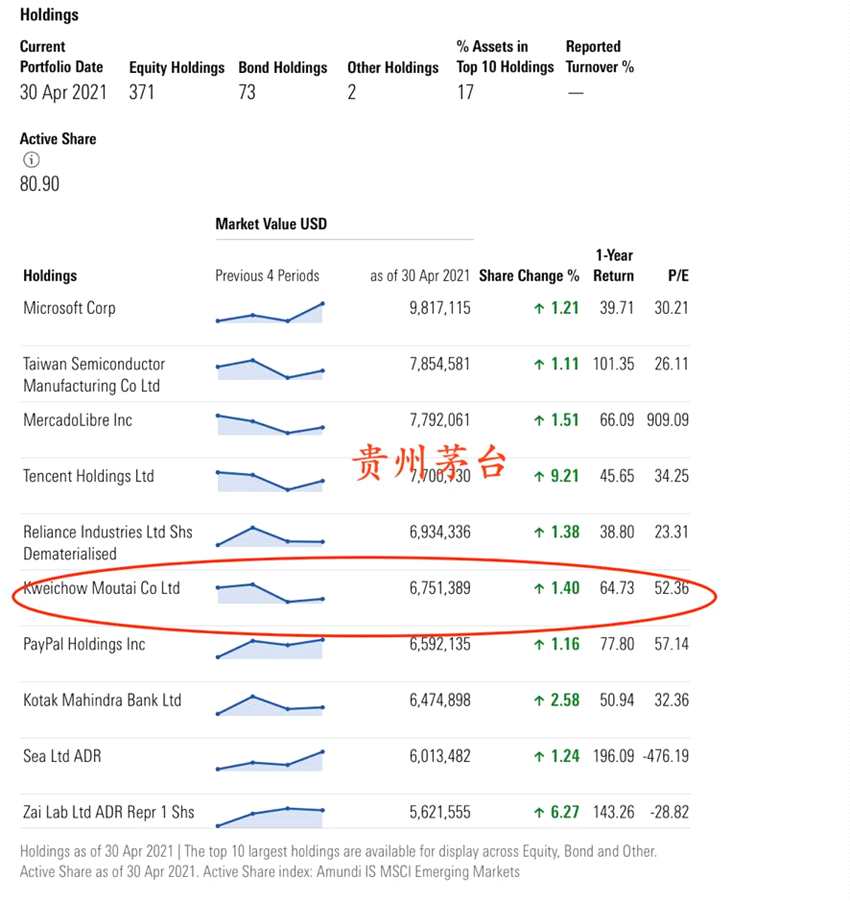Click the Sea Ltd ADR sparkline chart
Viewport: 850px width, 901px height.
[x=270, y=760]
